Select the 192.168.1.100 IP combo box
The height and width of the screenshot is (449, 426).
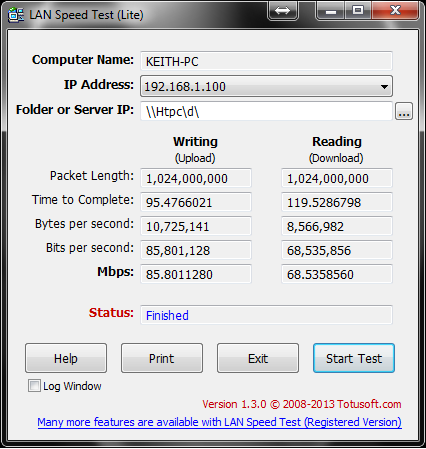tap(266, 86)
